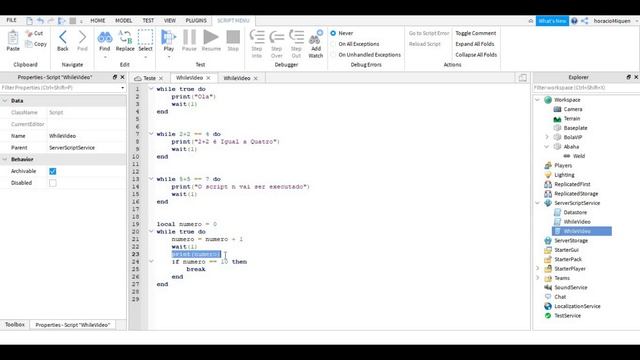Screen dimensions: 640x360
Task: Click the Filter Properties search field
Action: [x=63, y=88]
